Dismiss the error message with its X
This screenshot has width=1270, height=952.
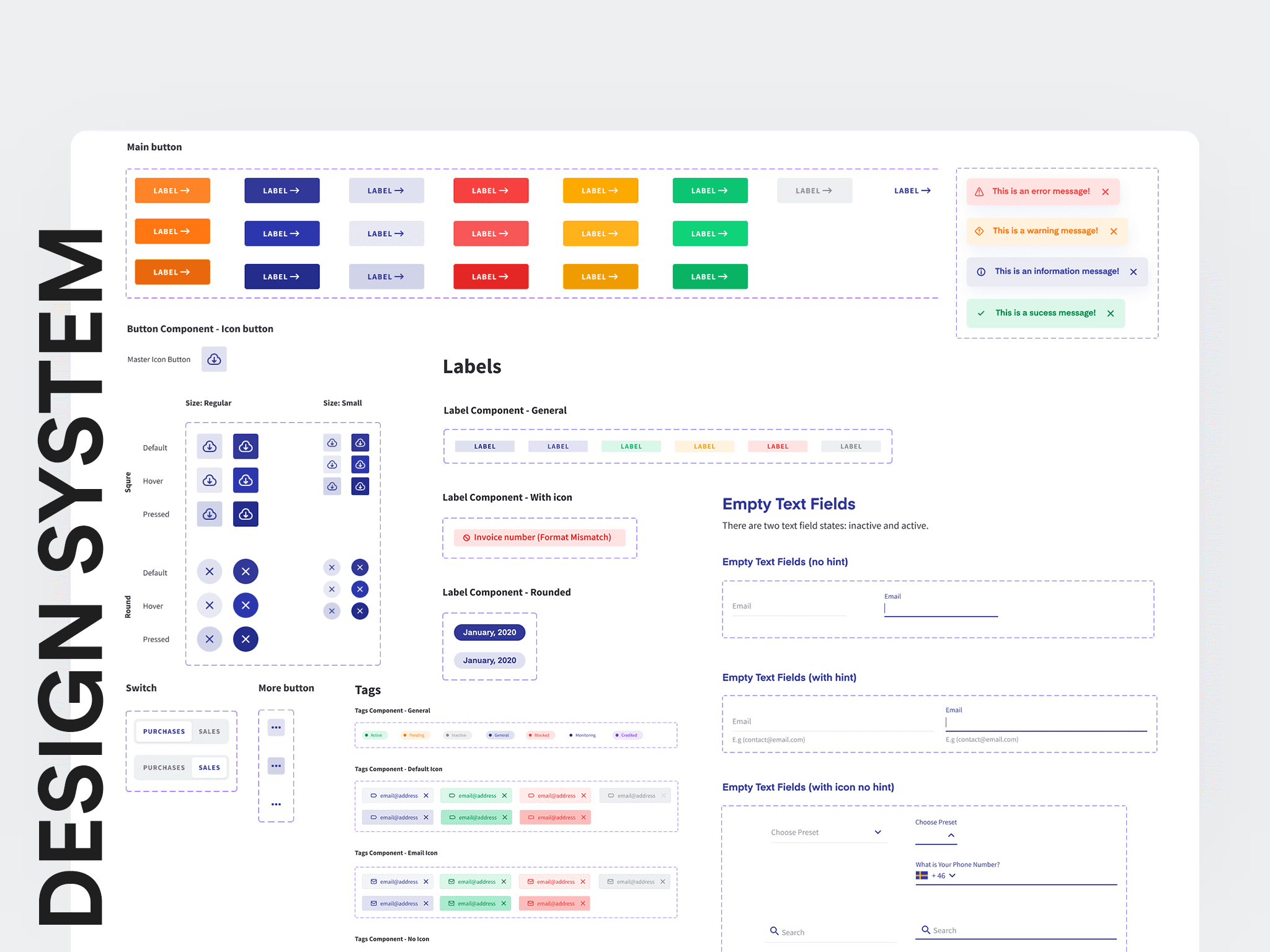1105,192
